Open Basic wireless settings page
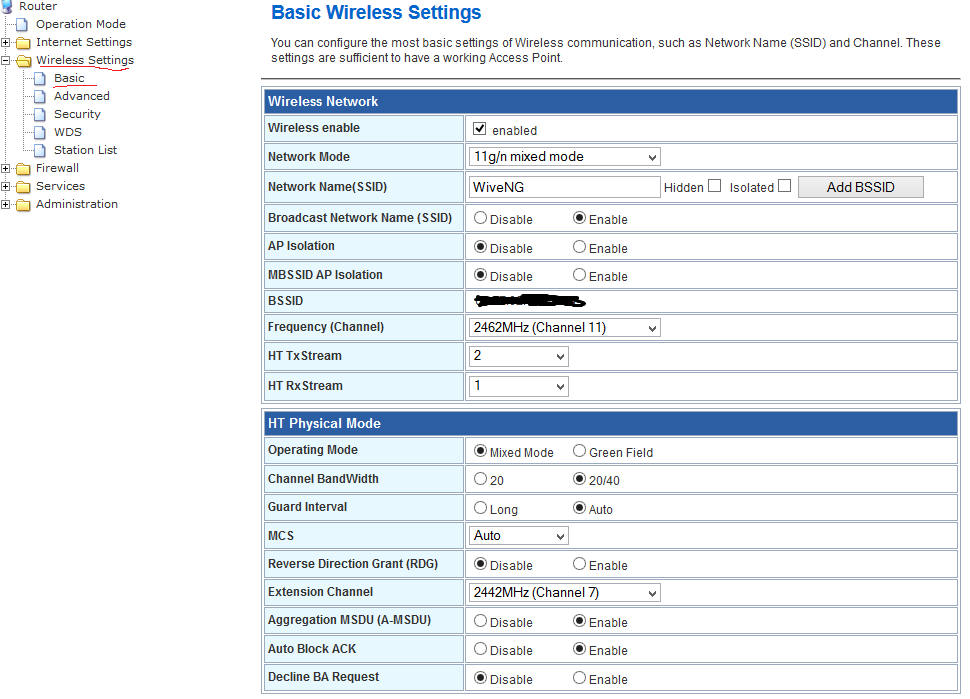The height and width of the screenshot is (699, 970). click(x=69, y=78)
